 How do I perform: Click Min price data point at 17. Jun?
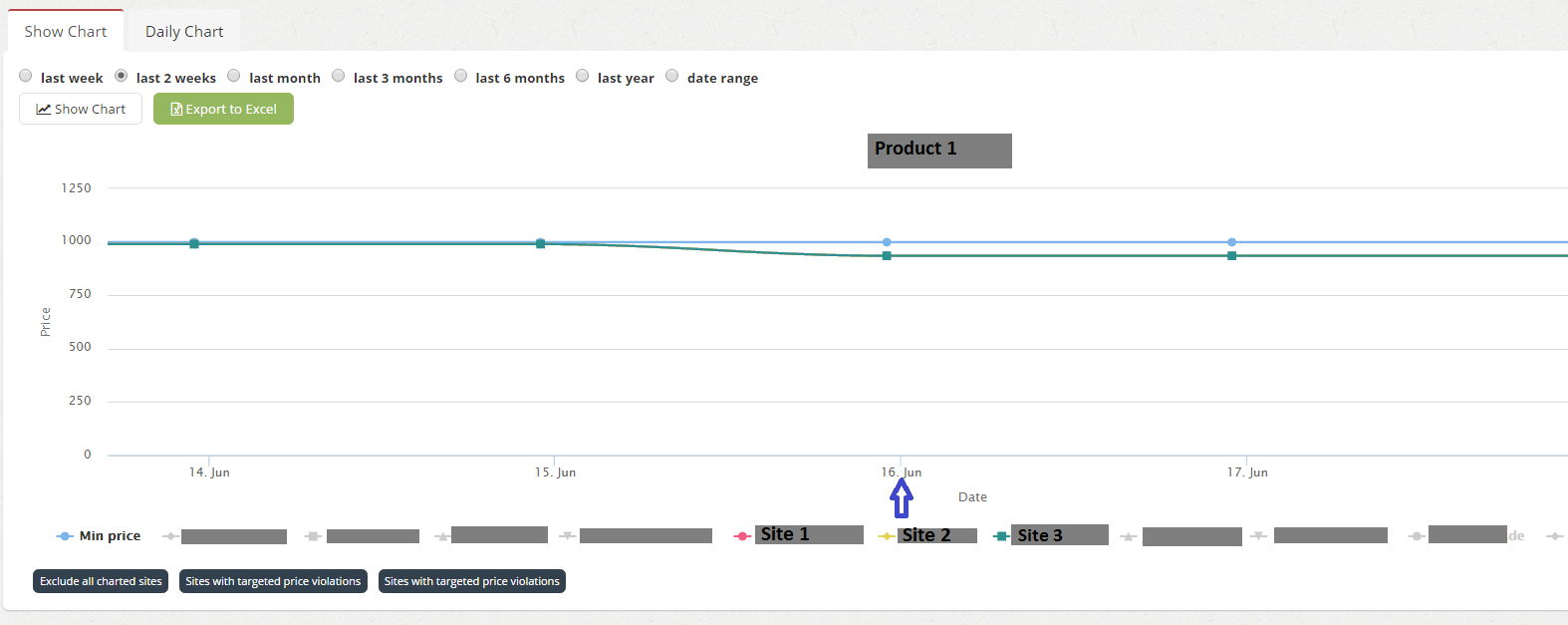[1232, 242]
